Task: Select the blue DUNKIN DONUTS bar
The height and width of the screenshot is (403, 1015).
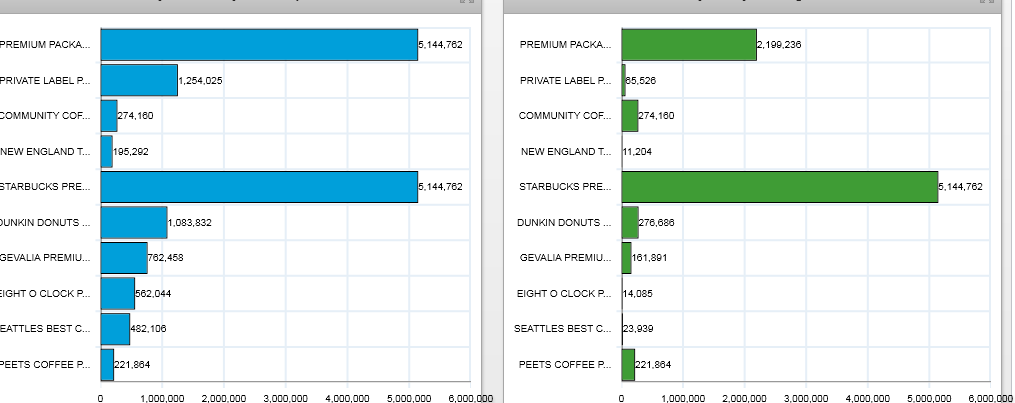Action: point(134,222)
